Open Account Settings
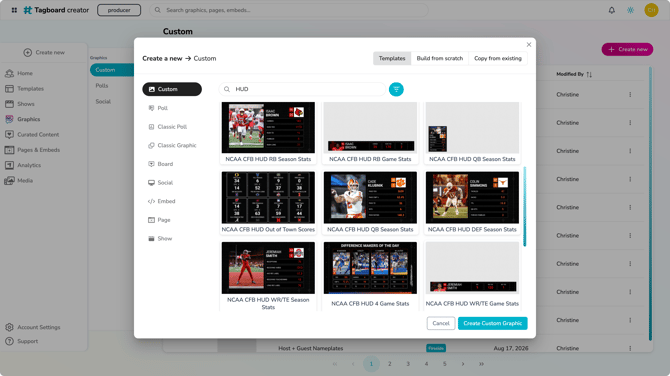Image resolution: width=670 pixels, height=376 pixels. pyautogui.click(x=32, y=327)
